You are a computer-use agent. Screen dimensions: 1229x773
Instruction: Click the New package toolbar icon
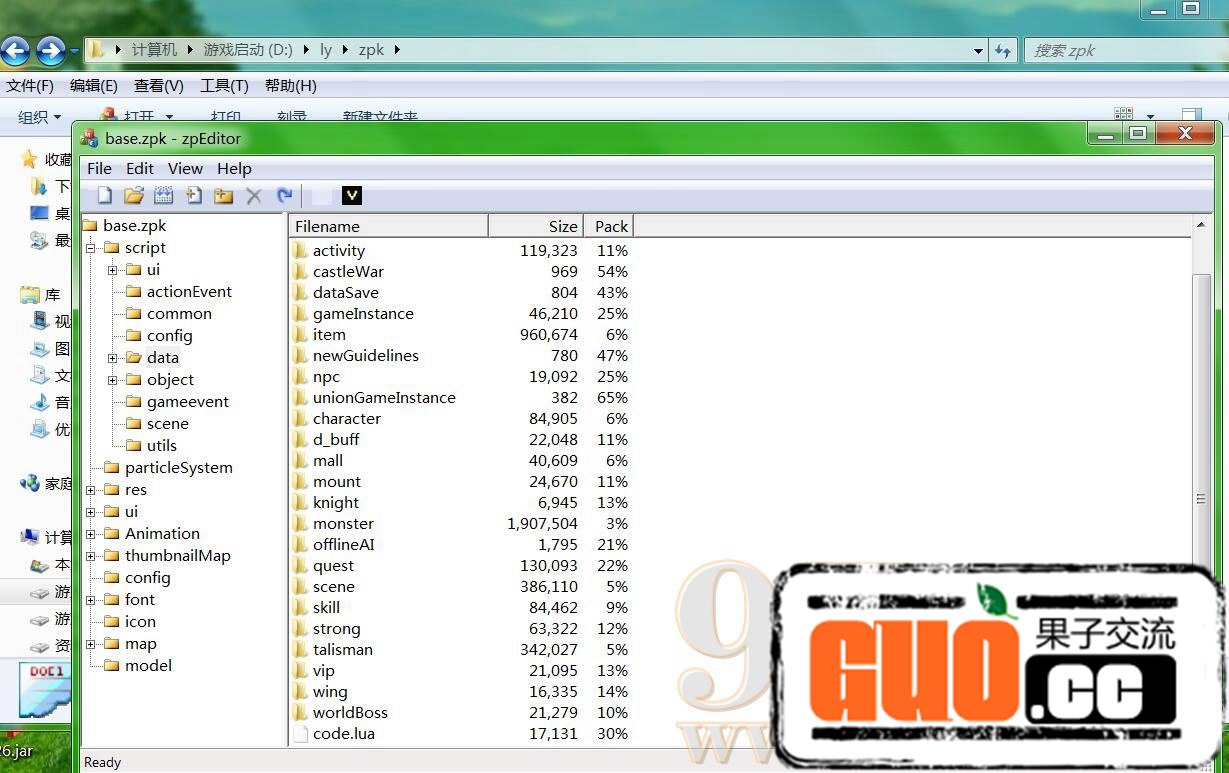[x=104, y=196]
